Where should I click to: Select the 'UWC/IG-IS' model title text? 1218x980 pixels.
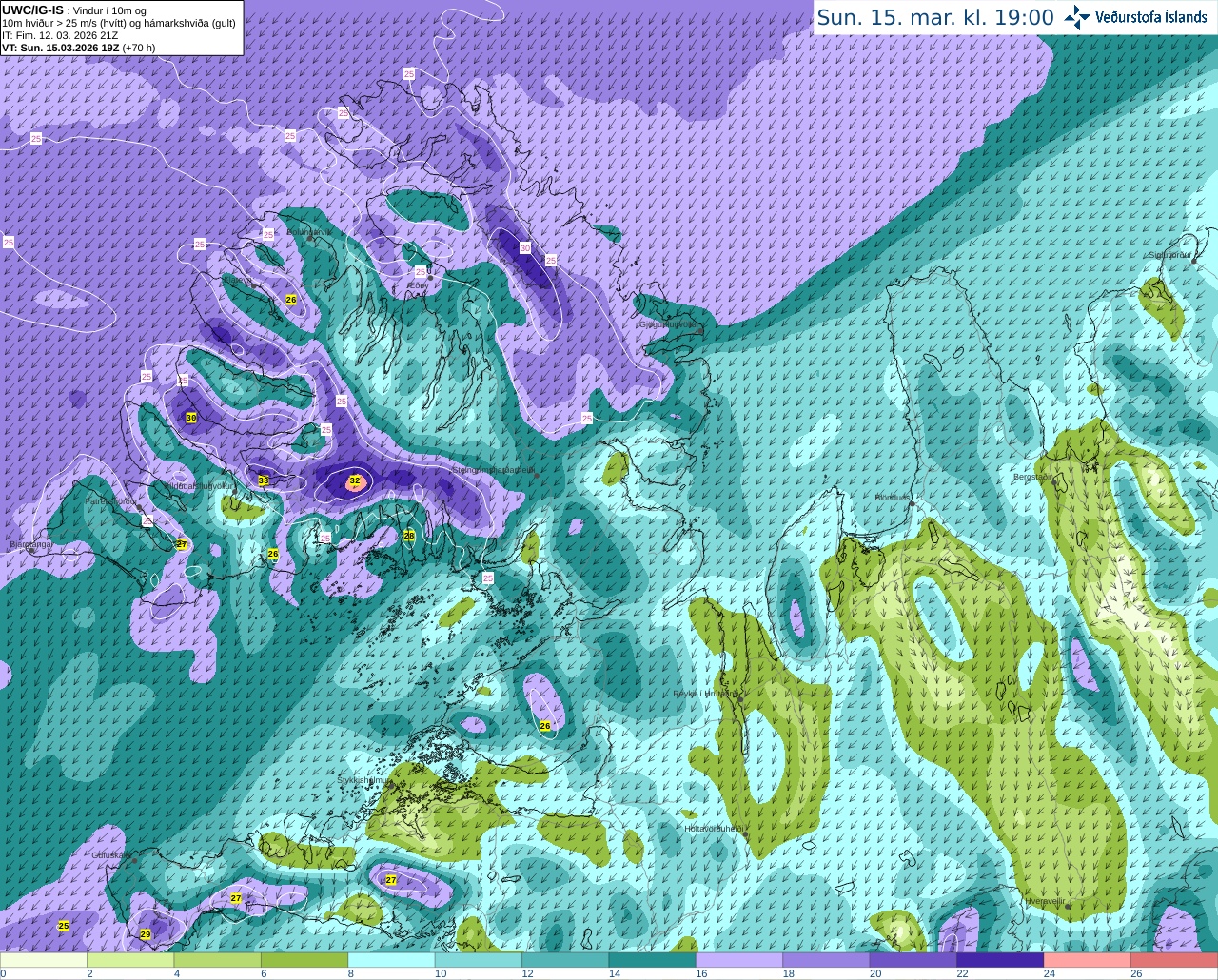32,10
